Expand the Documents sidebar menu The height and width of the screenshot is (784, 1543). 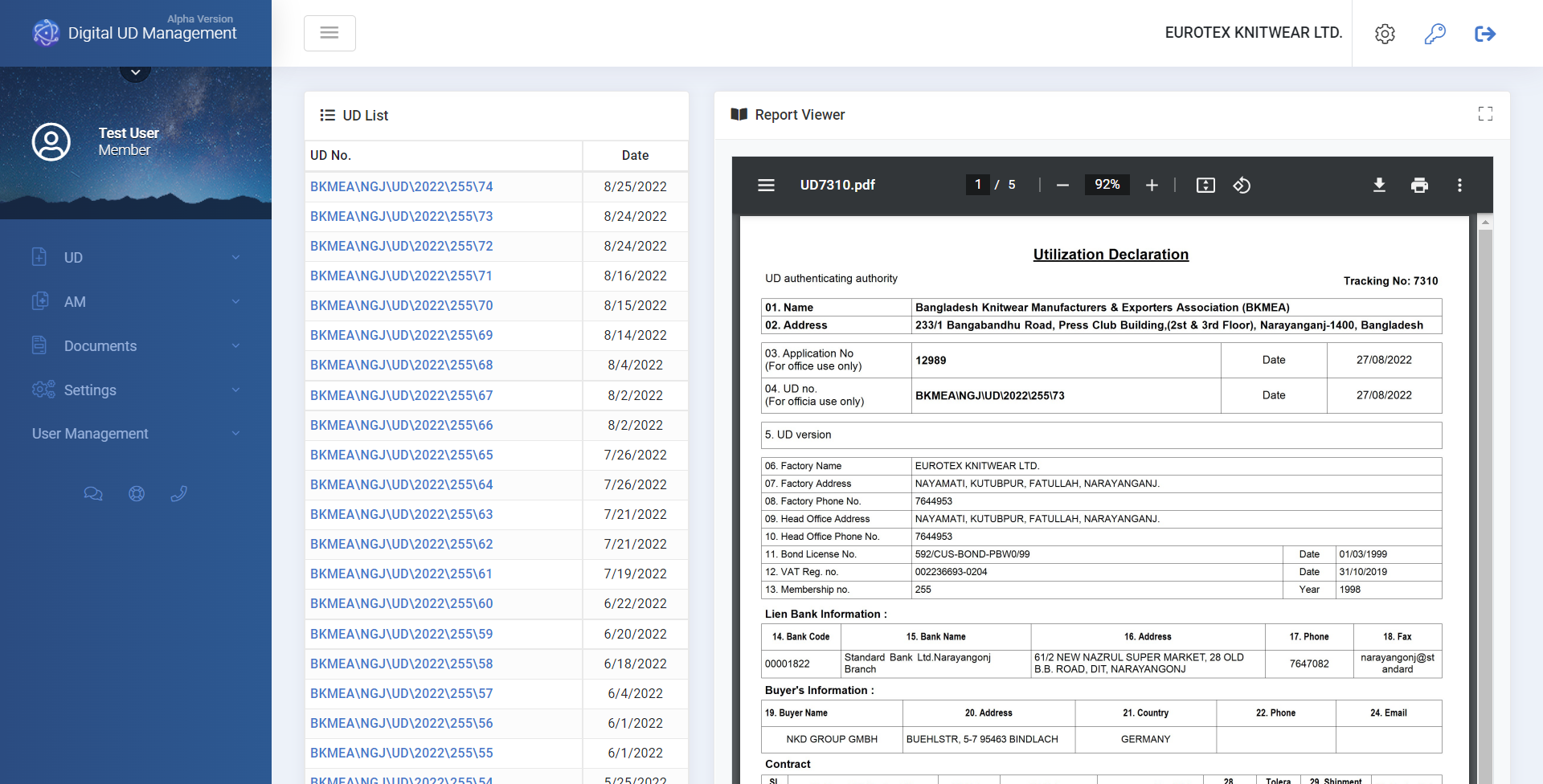(136, 346)
